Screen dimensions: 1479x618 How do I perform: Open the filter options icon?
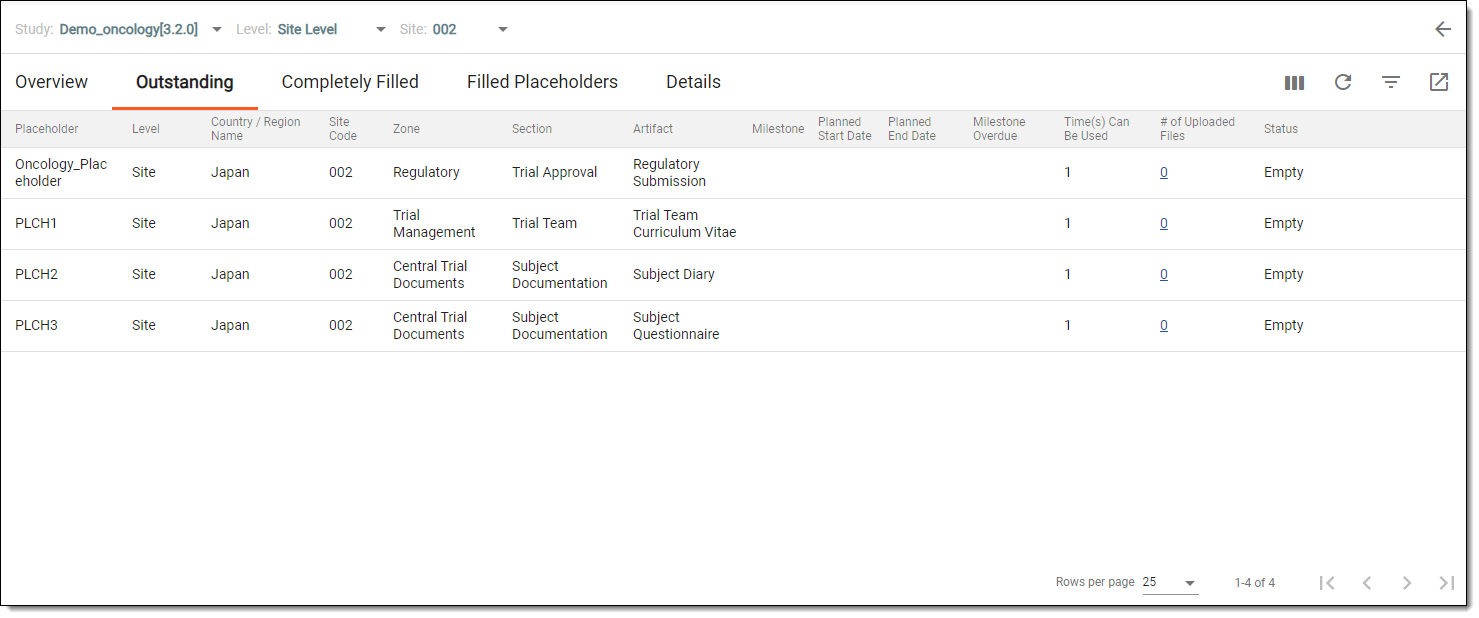[x=1391, y=82]
